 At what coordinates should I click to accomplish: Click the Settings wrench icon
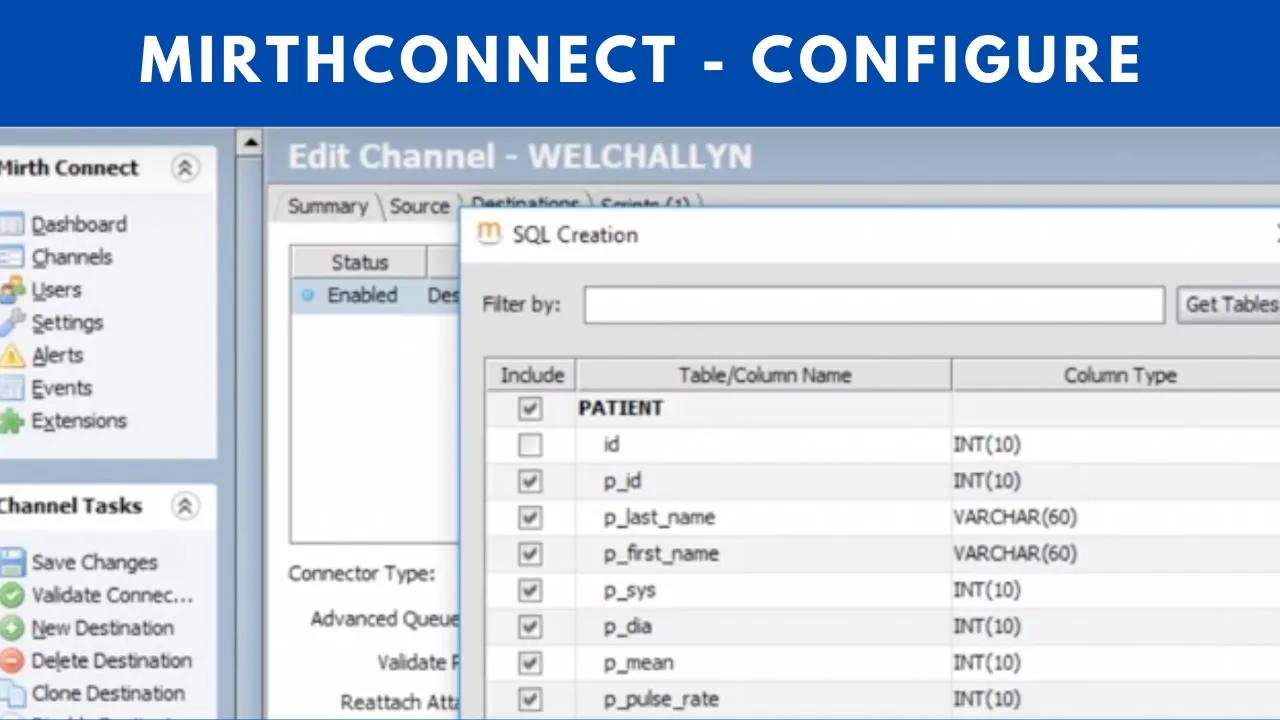click(11, 322)
